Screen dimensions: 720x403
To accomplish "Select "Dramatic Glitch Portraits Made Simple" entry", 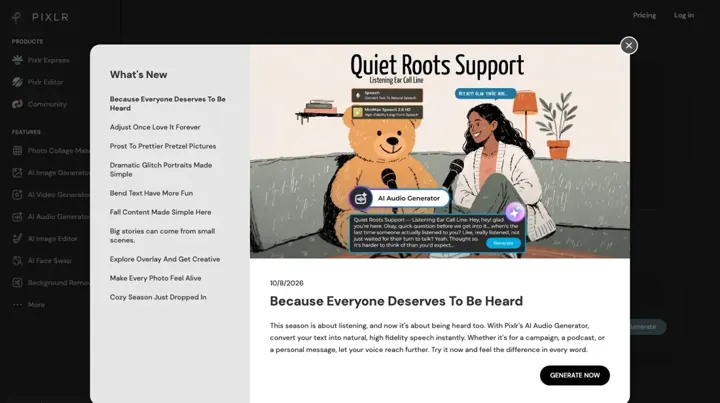I will click(x=161, y=169).
